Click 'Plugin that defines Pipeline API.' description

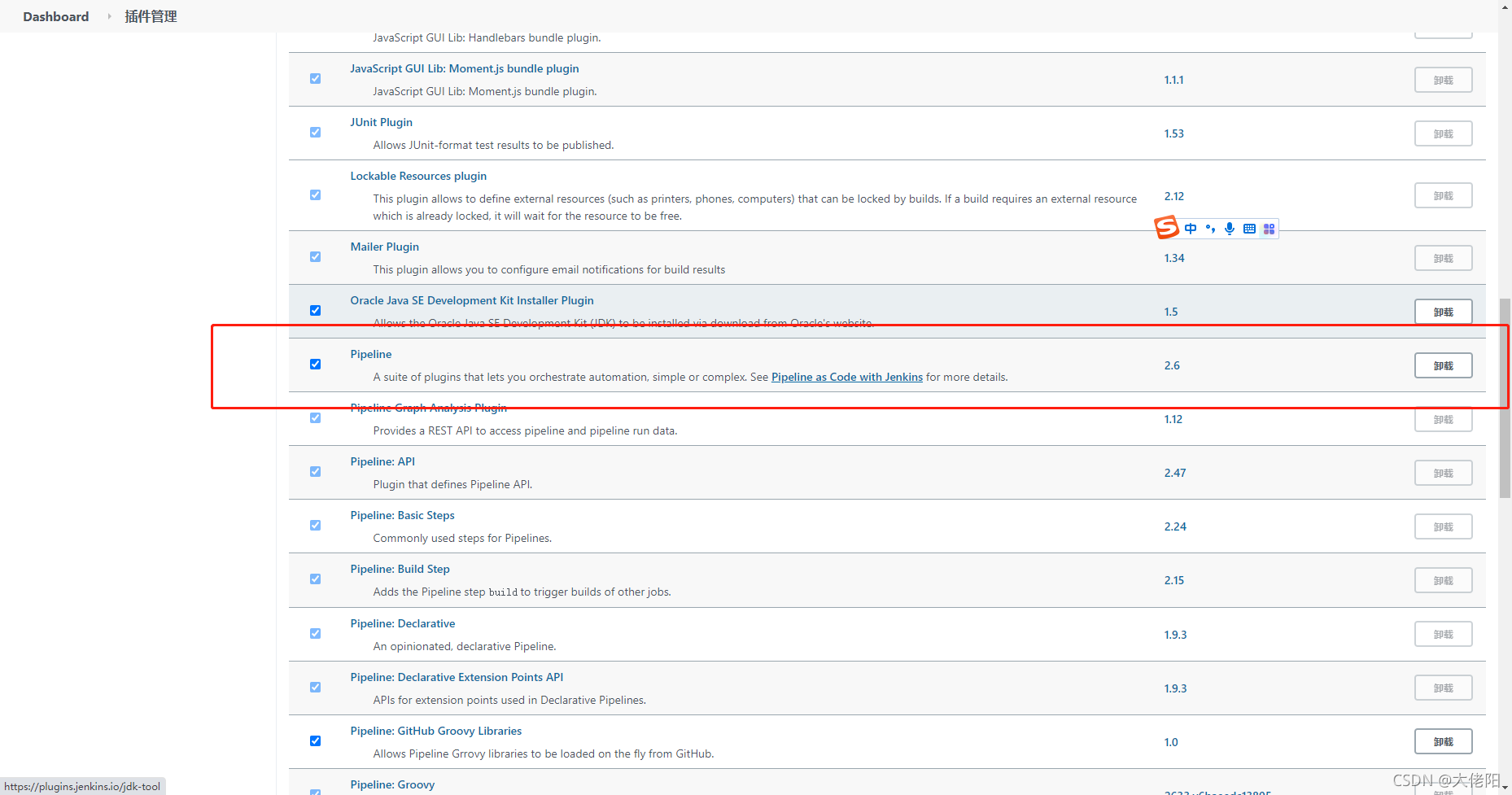452,484
